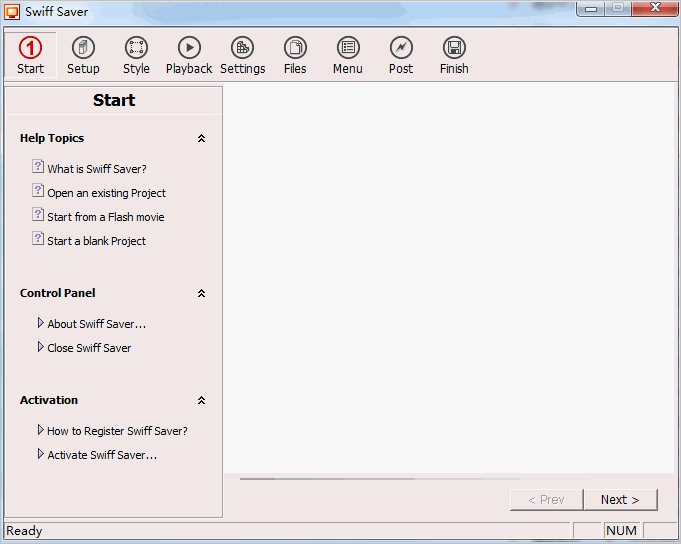Click arrow beside How to Register Swiff Saver
The height and width of the screenshot is (544, 681).
(x=40, y=430)
